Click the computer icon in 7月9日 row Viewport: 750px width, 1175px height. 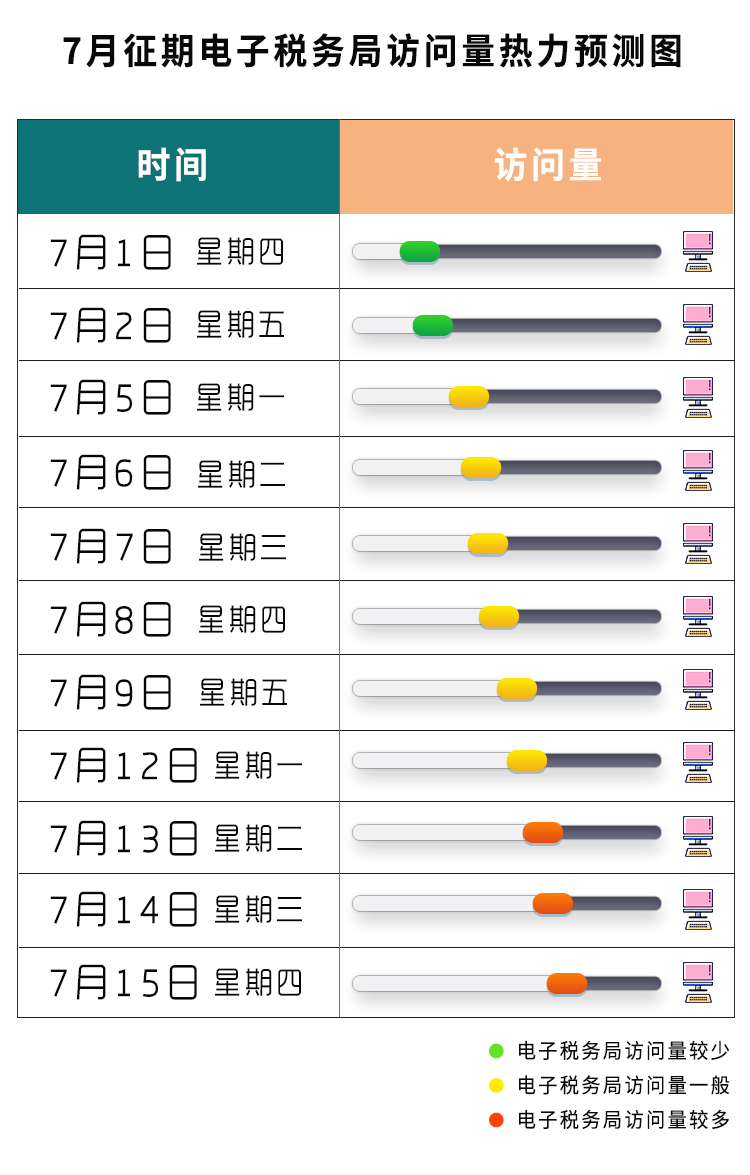698,690
